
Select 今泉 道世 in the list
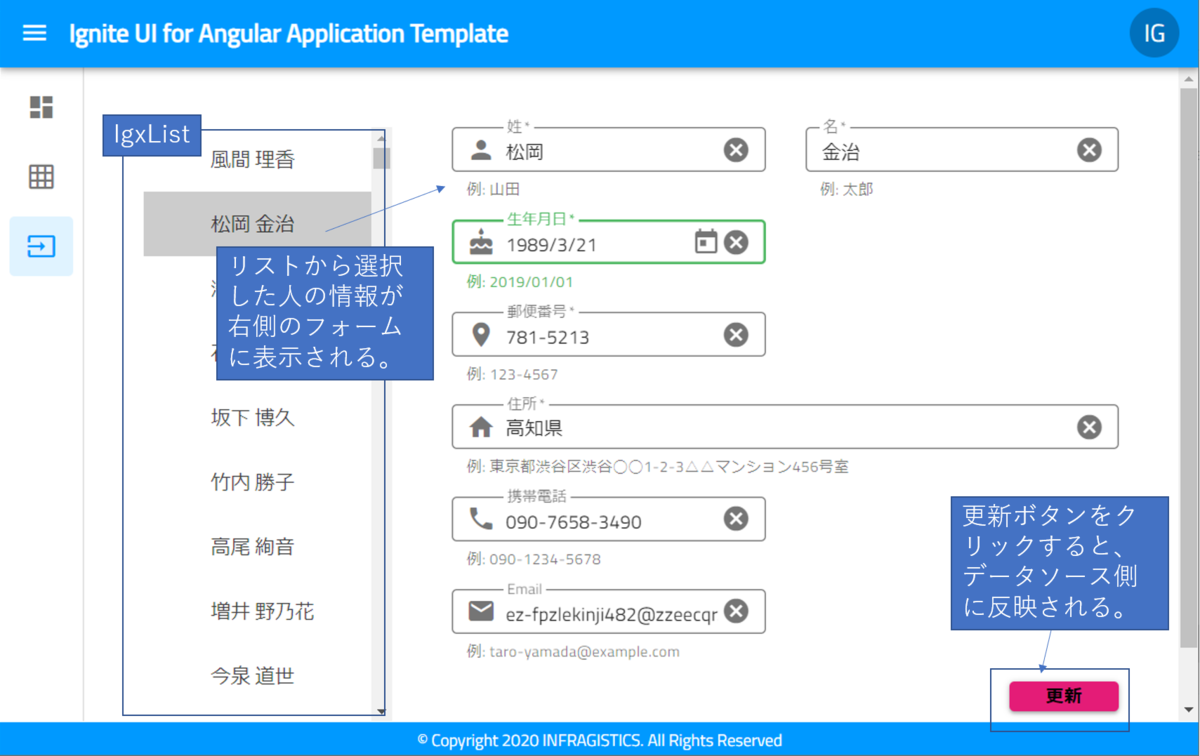257,676
